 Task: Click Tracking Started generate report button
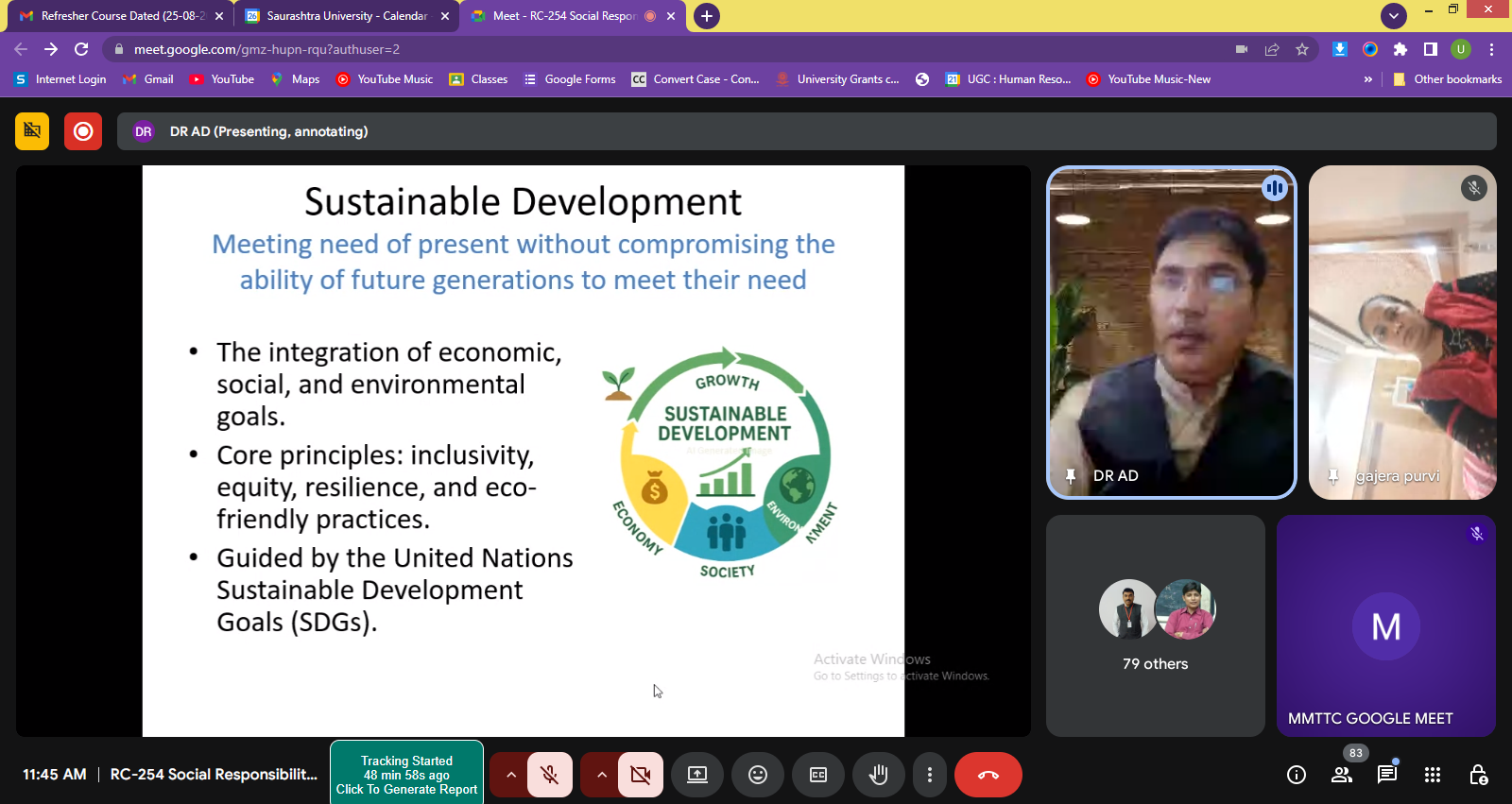point(406,775)
